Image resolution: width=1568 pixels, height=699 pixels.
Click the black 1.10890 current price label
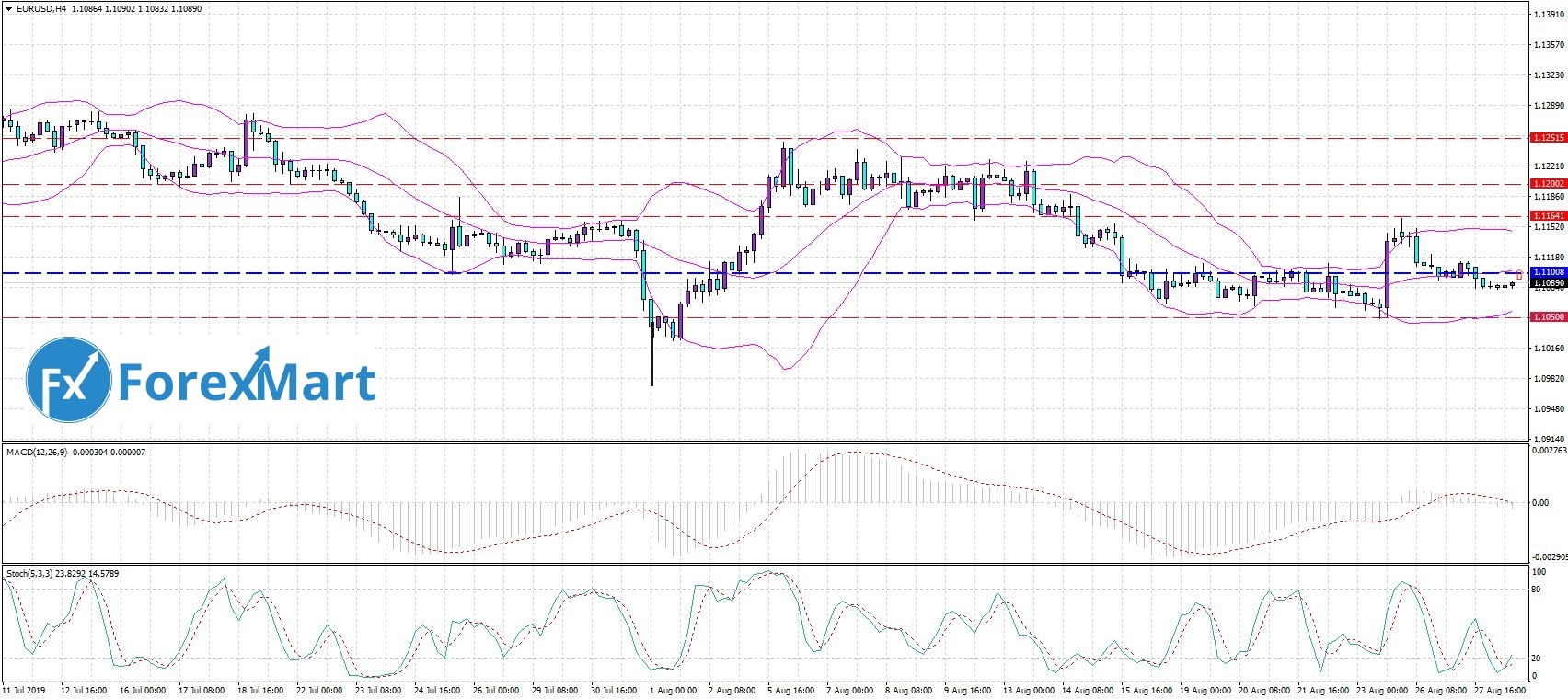coord(1548,284)
